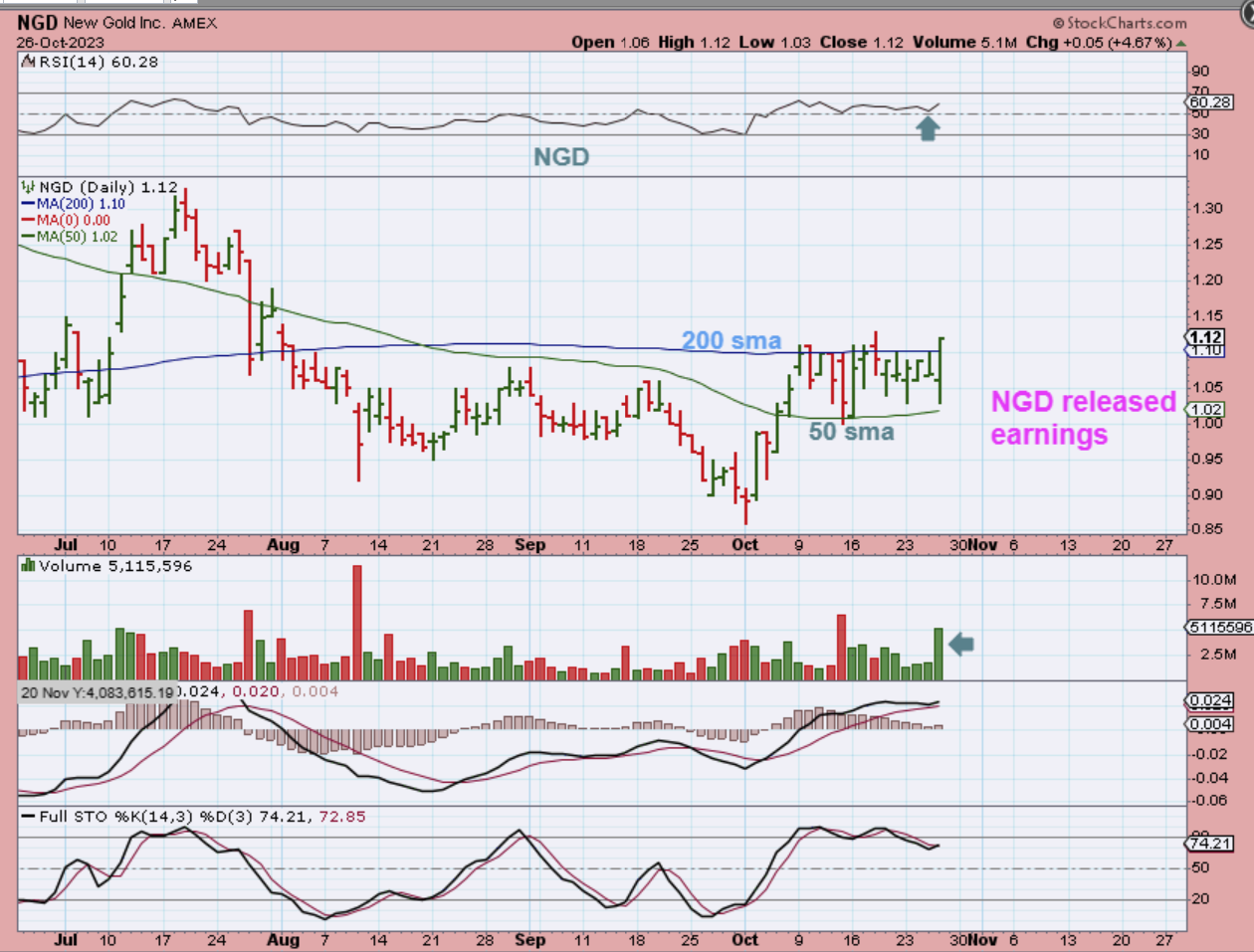Click the 1.00 price axis label
Image resolution: width=1254 pixels, height=952 pixels.
(1207, 424)
